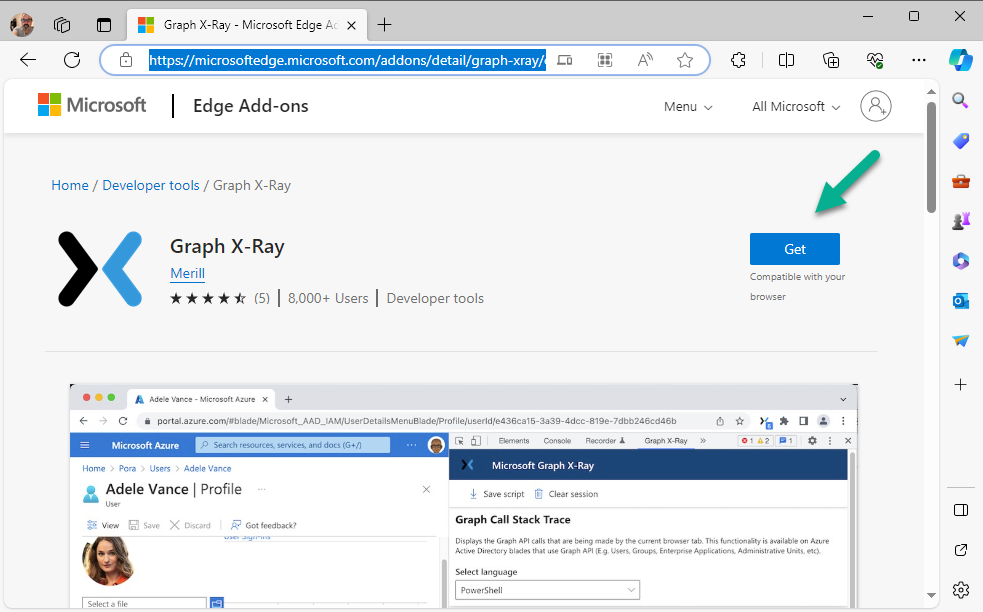Open Settings and more menu

(x=919, y=60)
